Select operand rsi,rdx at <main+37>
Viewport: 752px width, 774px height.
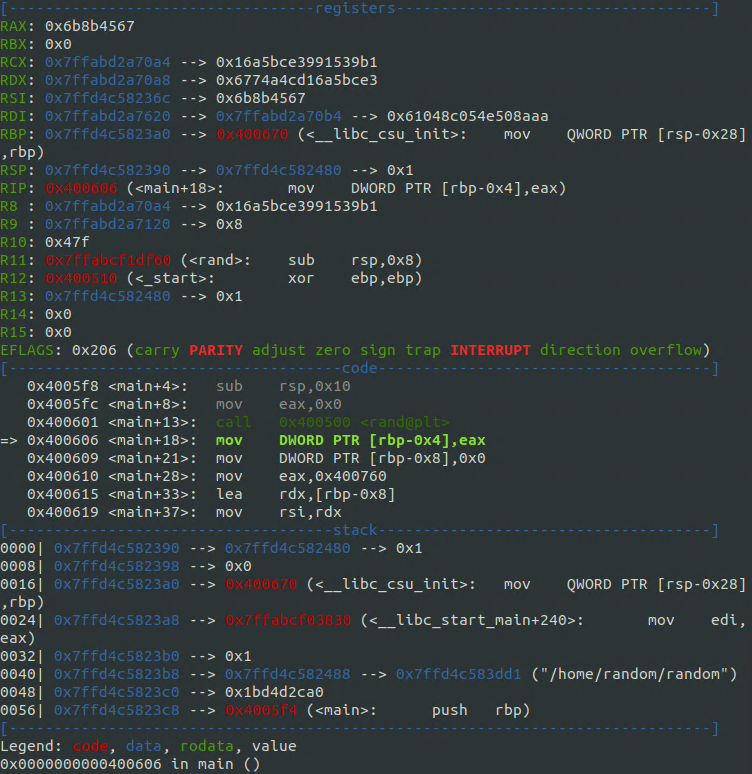tap(310, 512)
